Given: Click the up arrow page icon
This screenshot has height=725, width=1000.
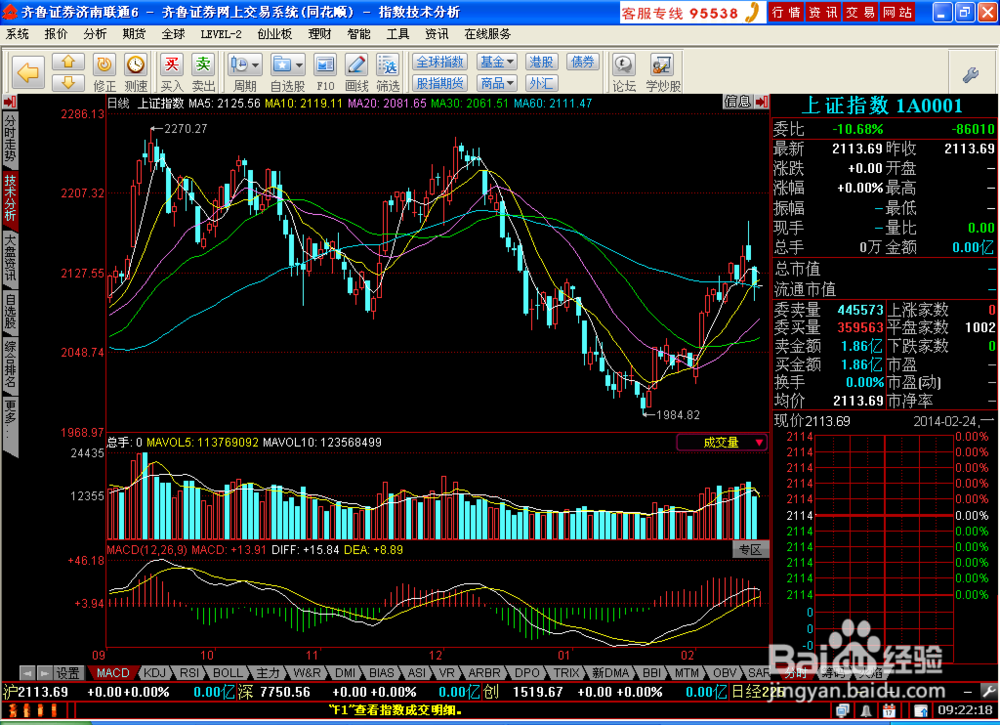Looking at the screenshot, I should pyautogui.click(x=68, y=62).
